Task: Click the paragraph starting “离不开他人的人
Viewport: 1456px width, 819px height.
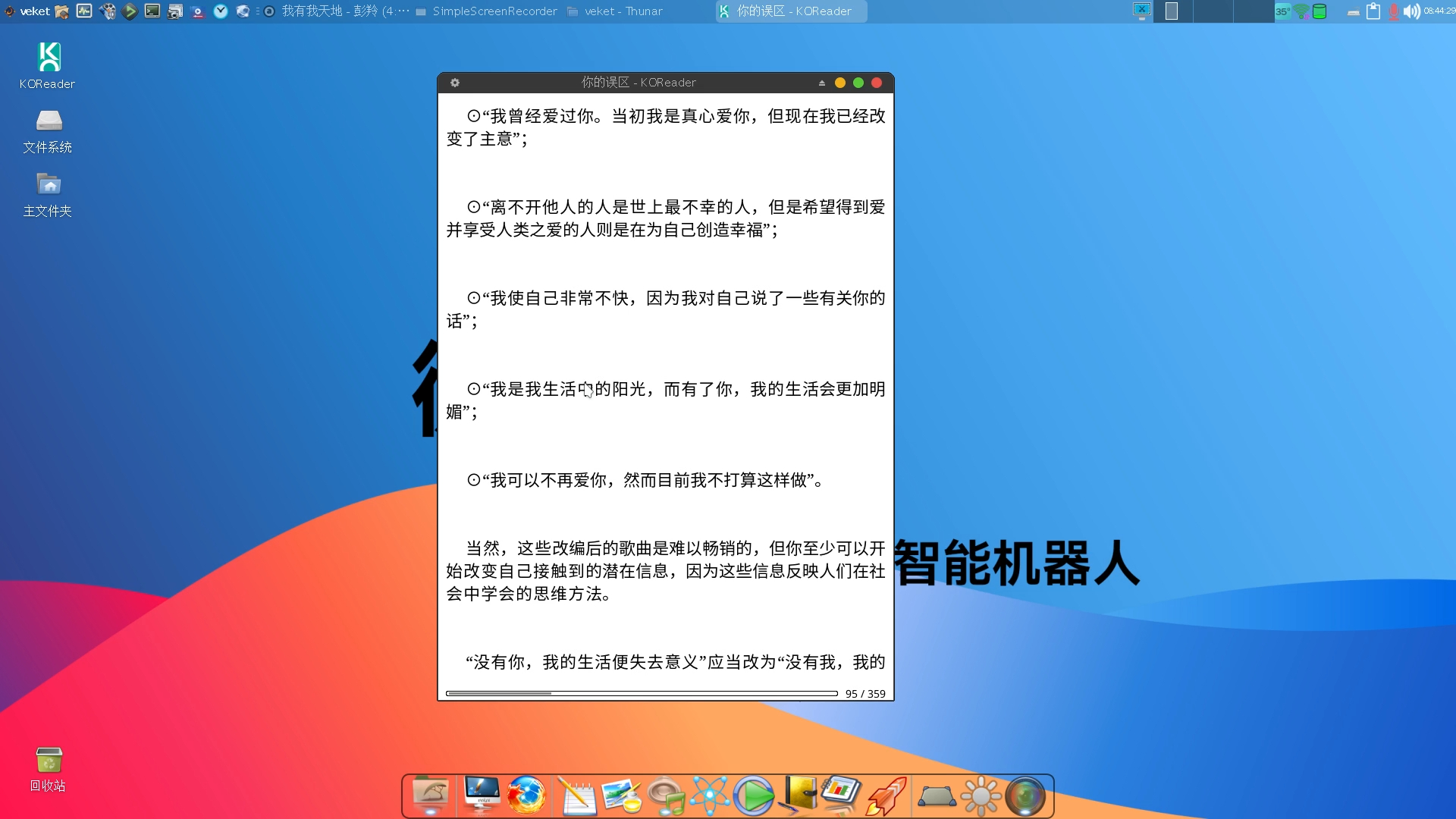Action: click(x=666, y=218)
